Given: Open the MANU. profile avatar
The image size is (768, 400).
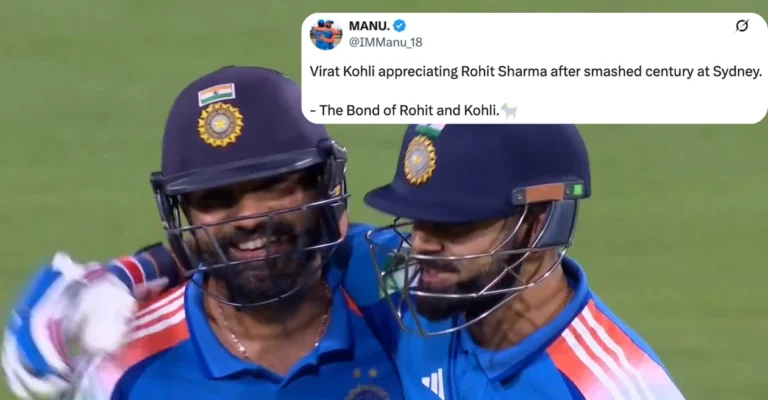Looking at the screenshot, I should click(326, 34).
